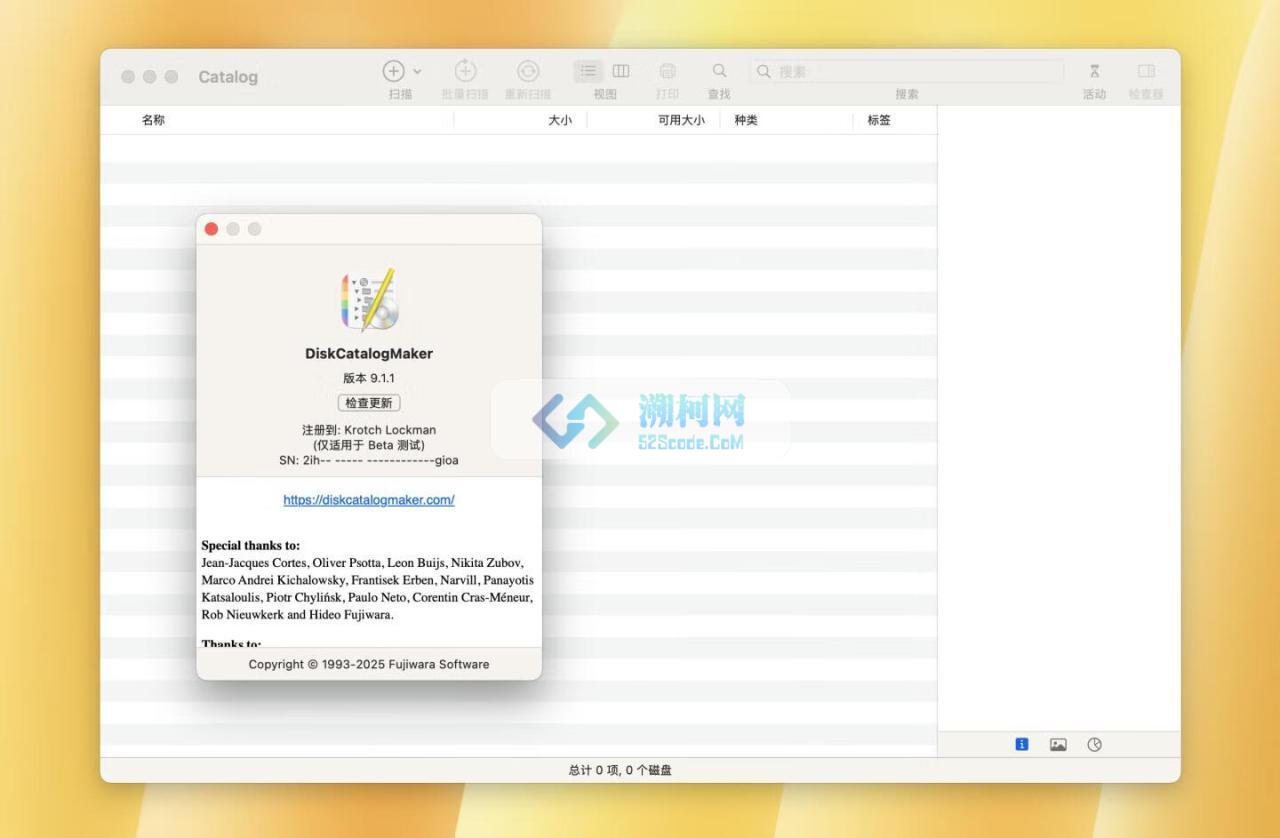The width and height of the screenshot is (1280, 838).
Task: Click the Beta test (仅适用于 Beta 测试) note
Action: [369, 445]
